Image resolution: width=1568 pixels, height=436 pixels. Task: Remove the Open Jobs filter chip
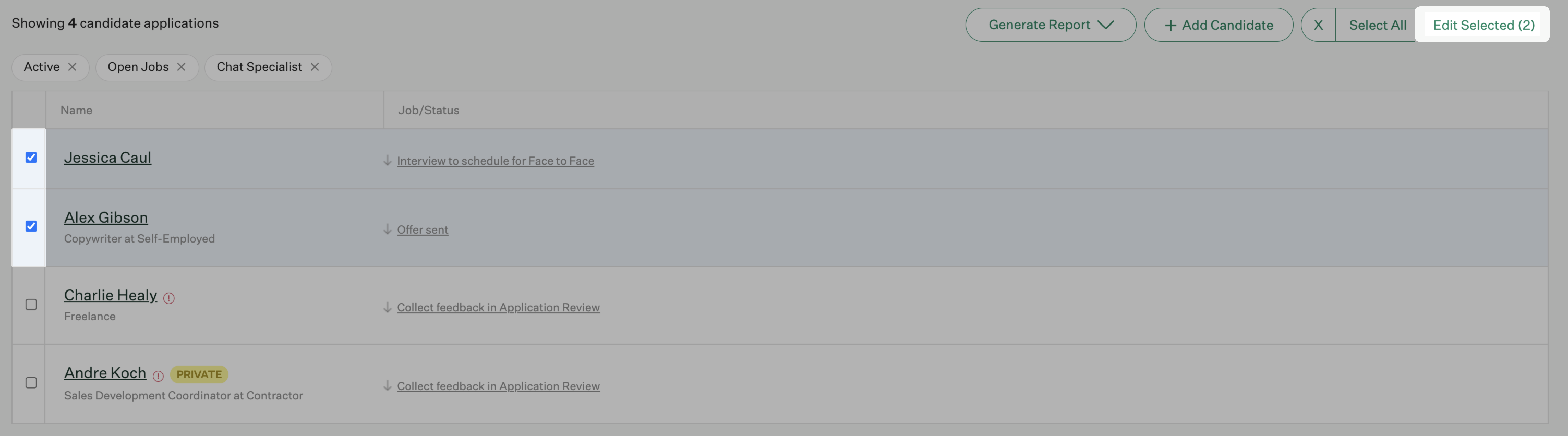[181, 67]
